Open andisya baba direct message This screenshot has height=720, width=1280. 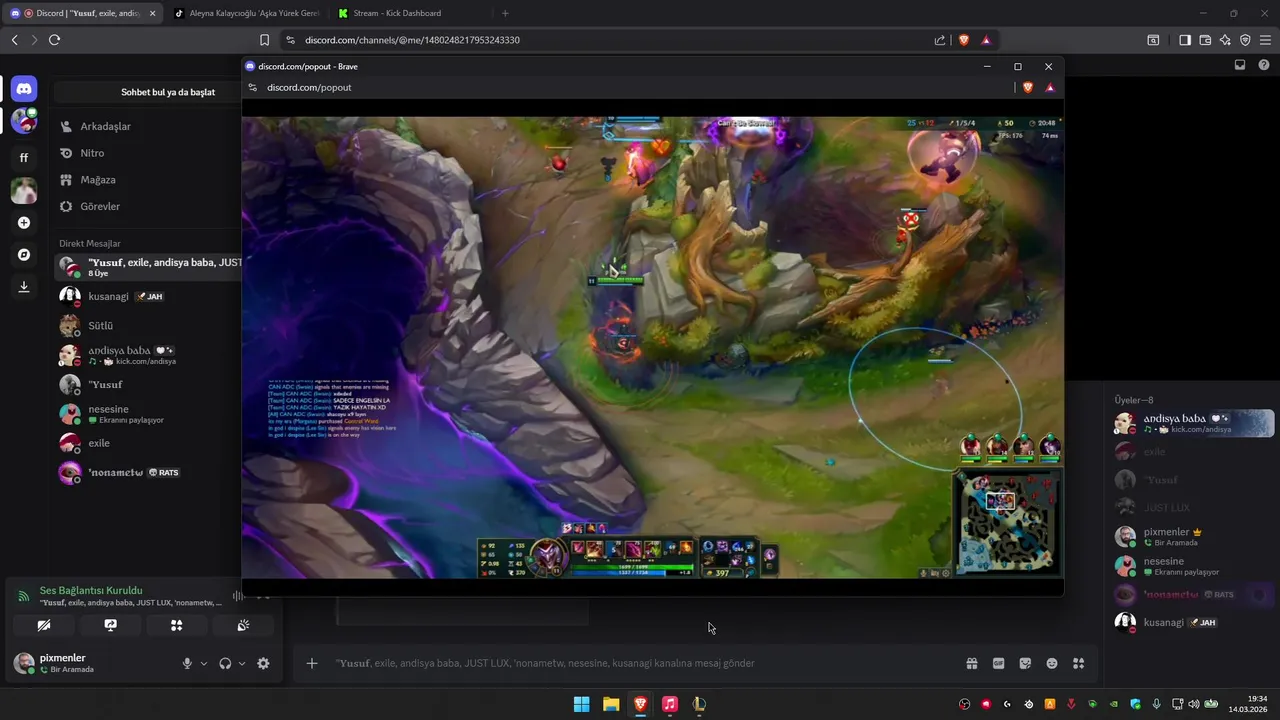click(x=148, y=355)
